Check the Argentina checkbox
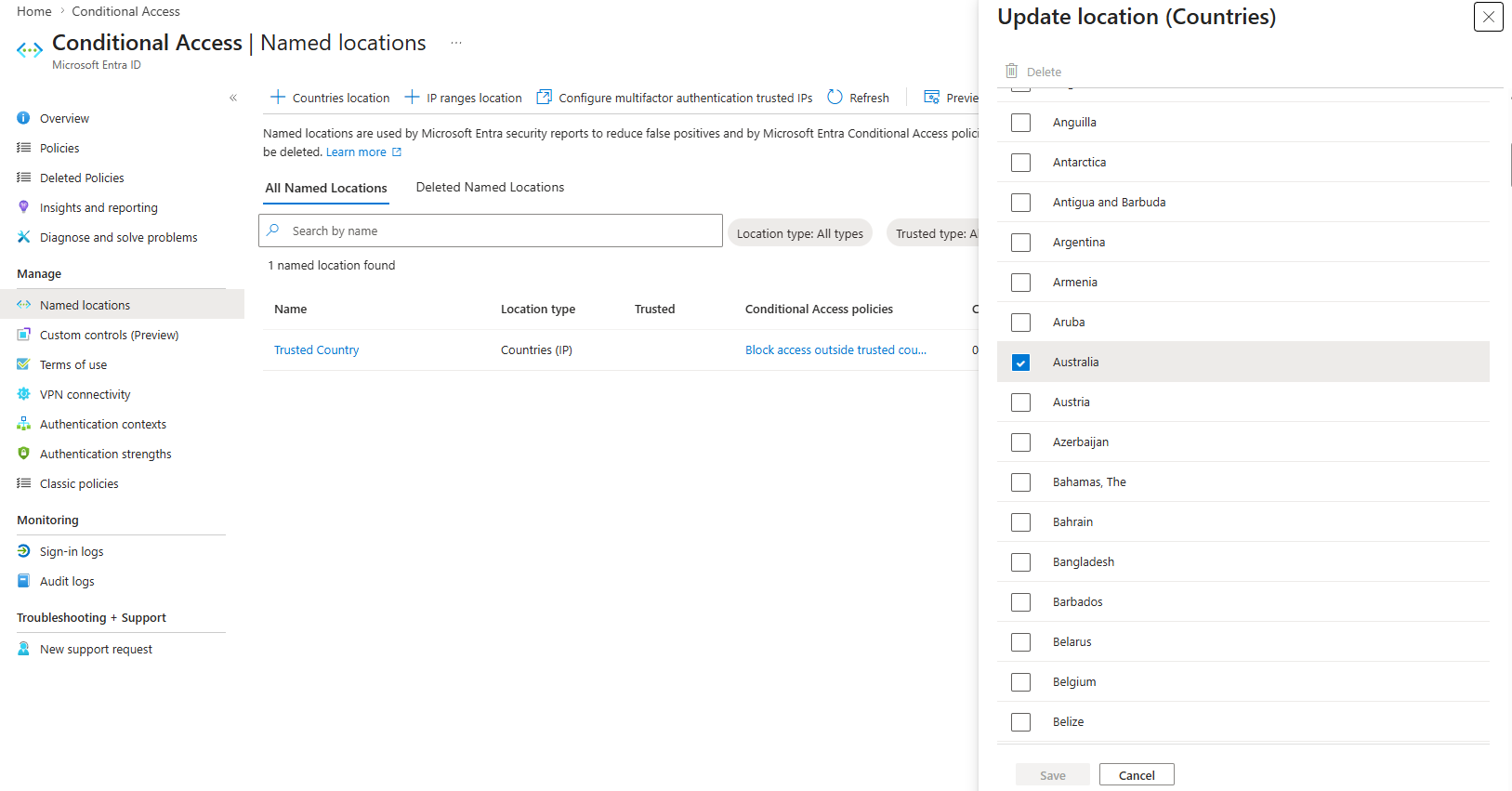Viewport: 1512px width, 791px height. click(1020, 243)
